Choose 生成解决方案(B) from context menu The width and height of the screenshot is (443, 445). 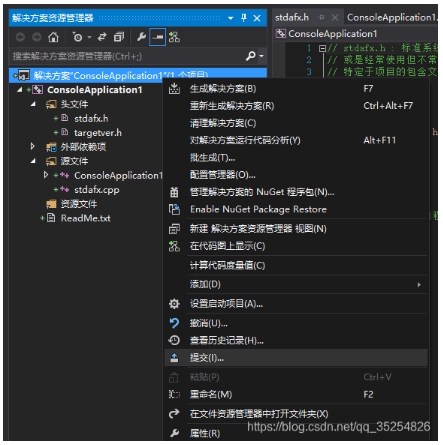pyautogui.click(x=296, y=89)
